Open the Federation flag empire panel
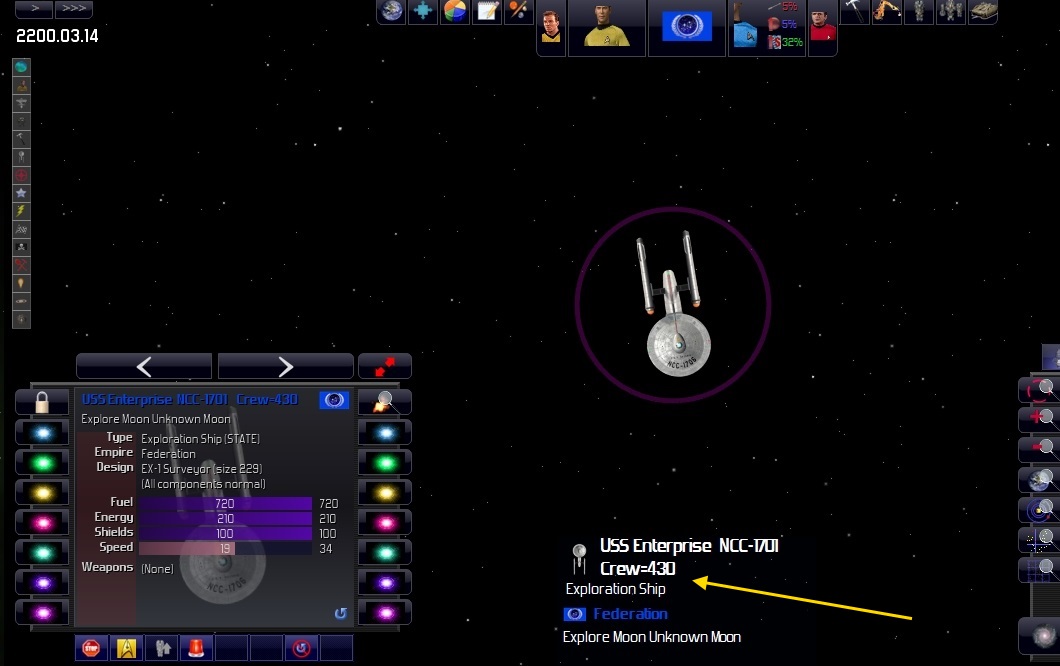This screenshot has height=666, width=1060. pos(687,27)
